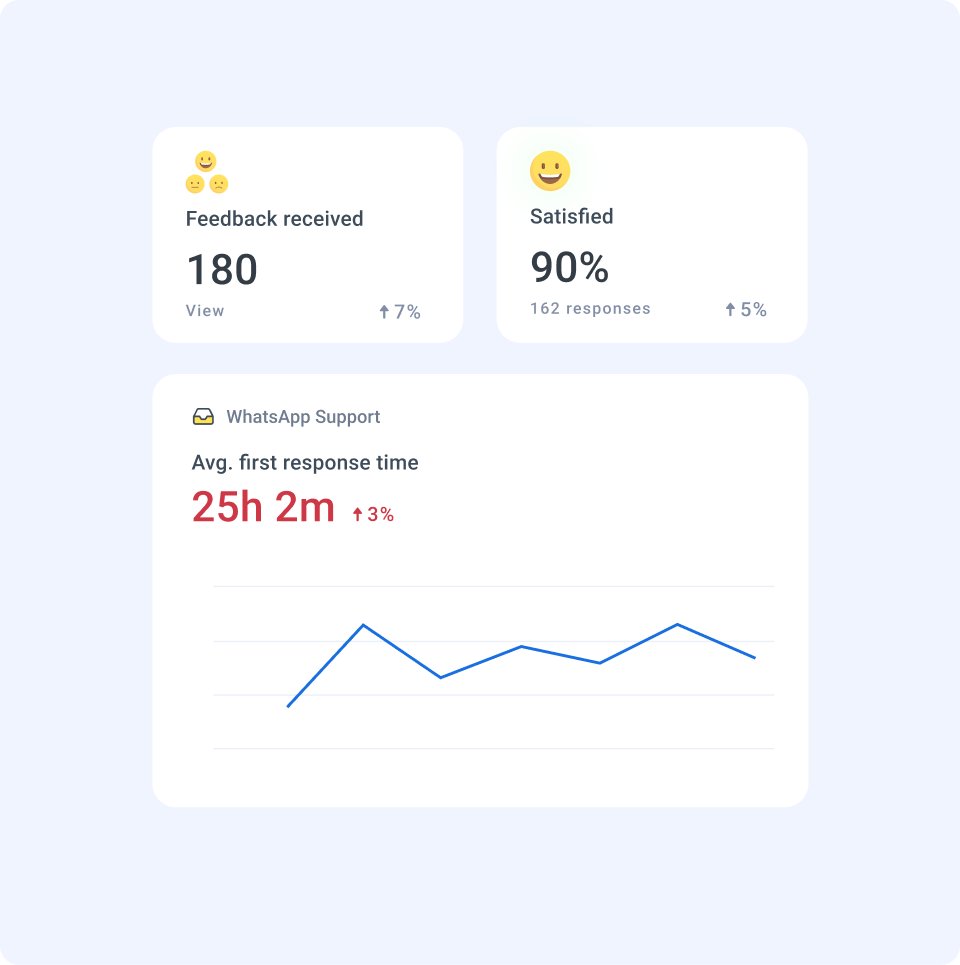Click the 180 feedback count
Screen dimensions: 960x965
point(223,268)
